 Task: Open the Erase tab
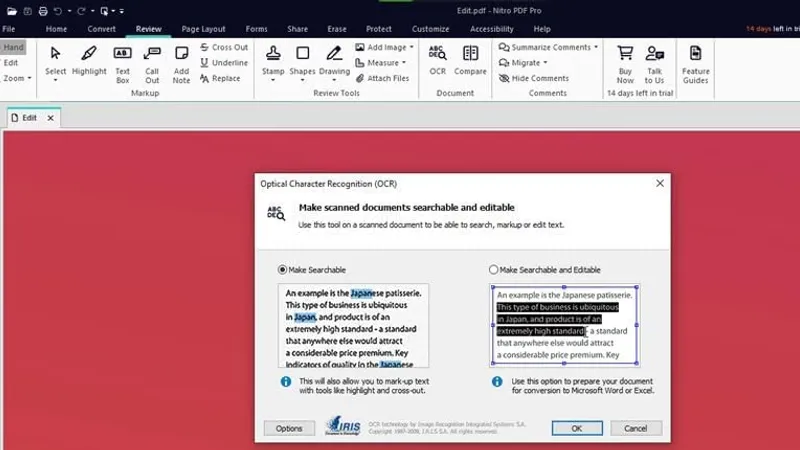337,29
